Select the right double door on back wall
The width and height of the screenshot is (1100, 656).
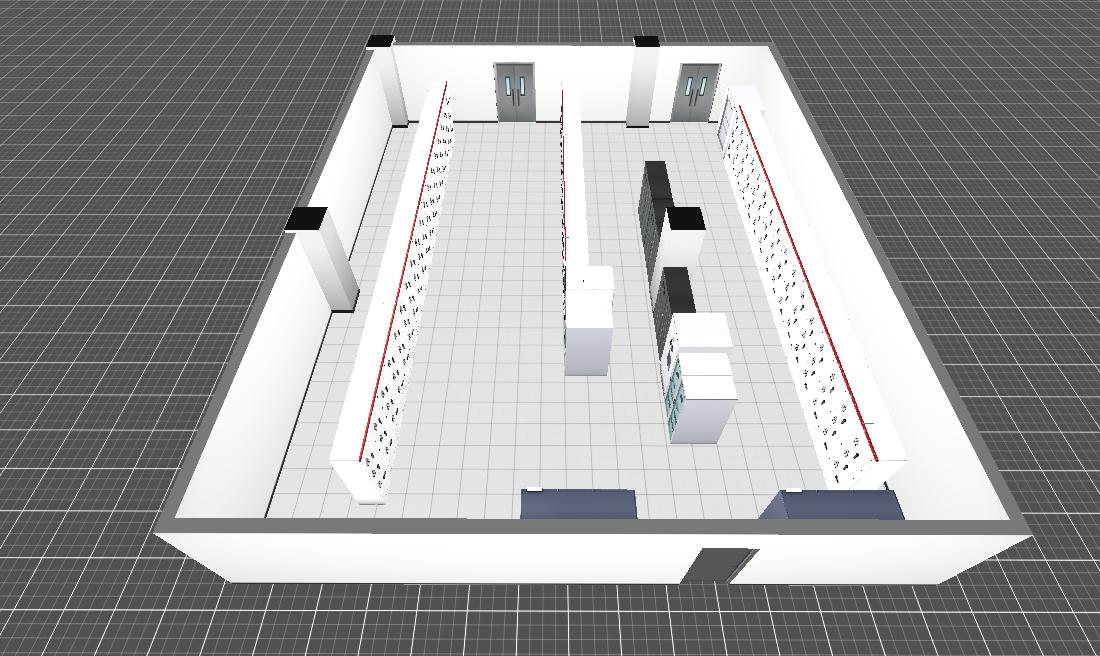point(696,94)
